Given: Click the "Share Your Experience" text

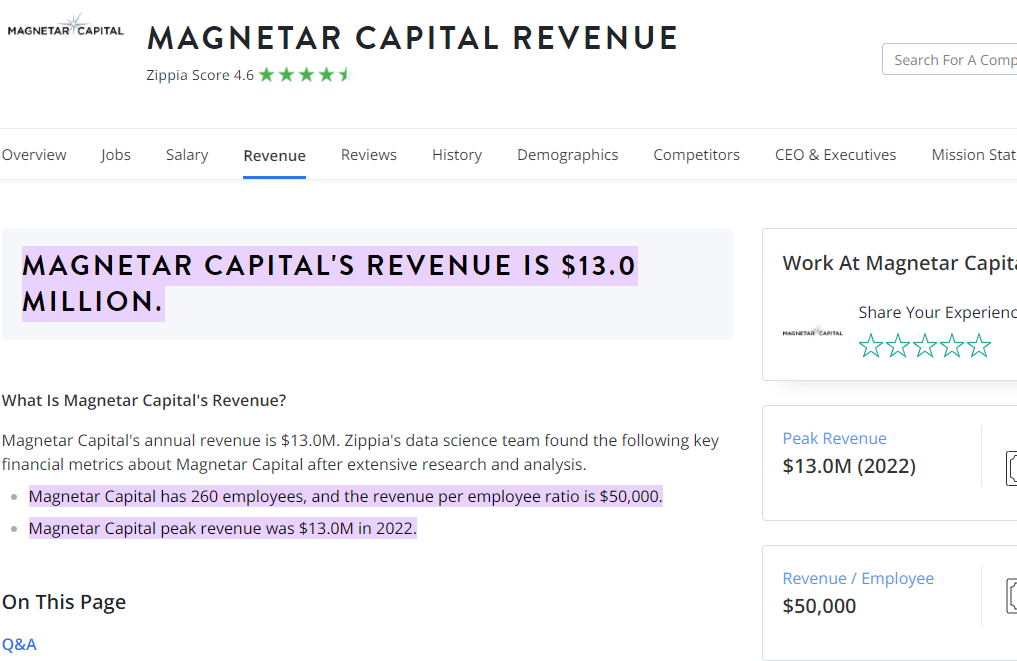Looking at the screenshot, I should pos(937,313).
